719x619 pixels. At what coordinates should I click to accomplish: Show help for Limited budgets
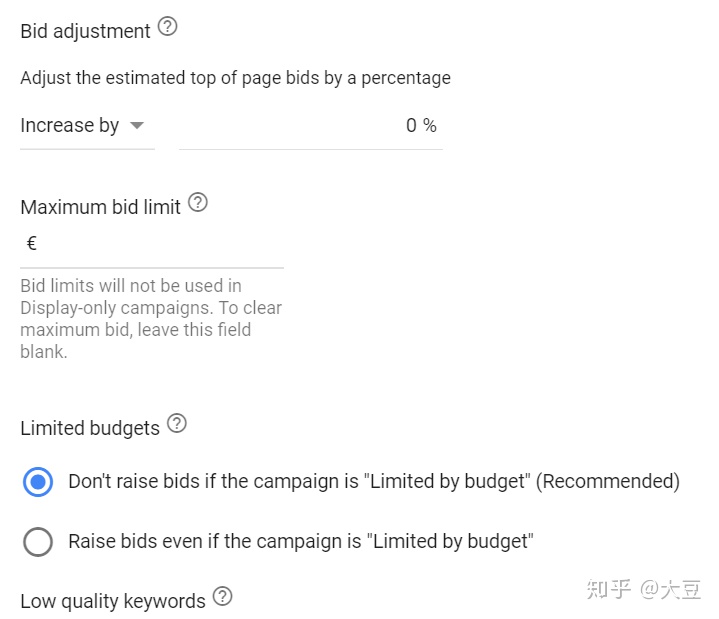point(177,423)
